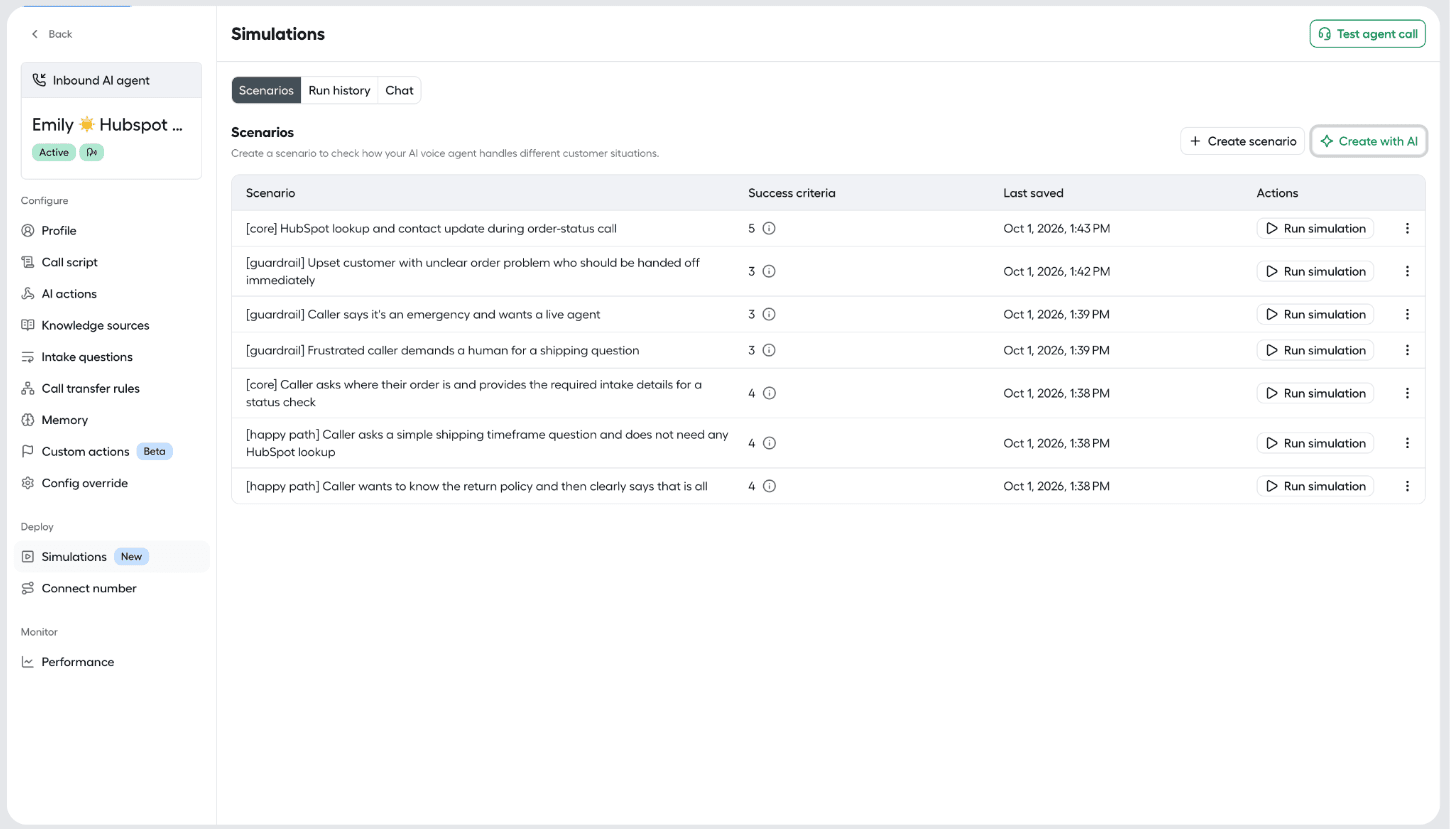Image resolution: width=1451 pixels, height=829 pixels.
Task: Show criteria info for Upset customer scenario
Action: (769, 271)
